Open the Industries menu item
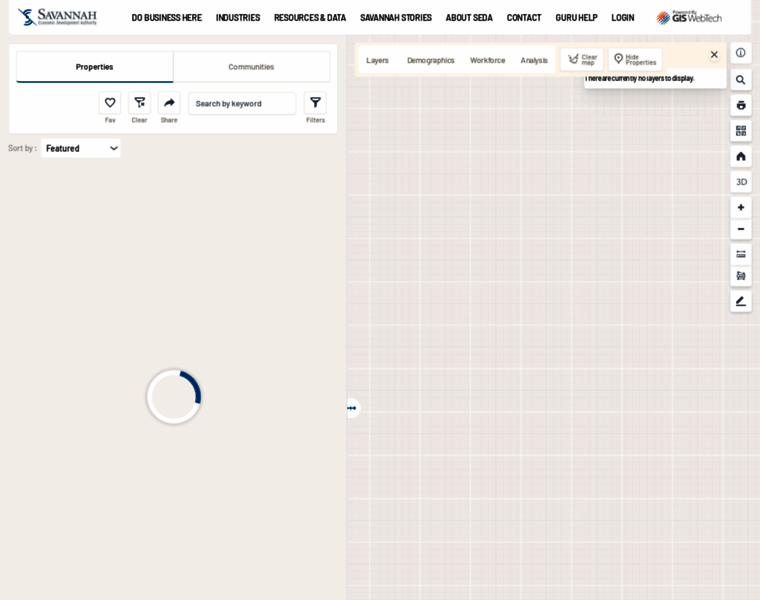 click(238, 18)
